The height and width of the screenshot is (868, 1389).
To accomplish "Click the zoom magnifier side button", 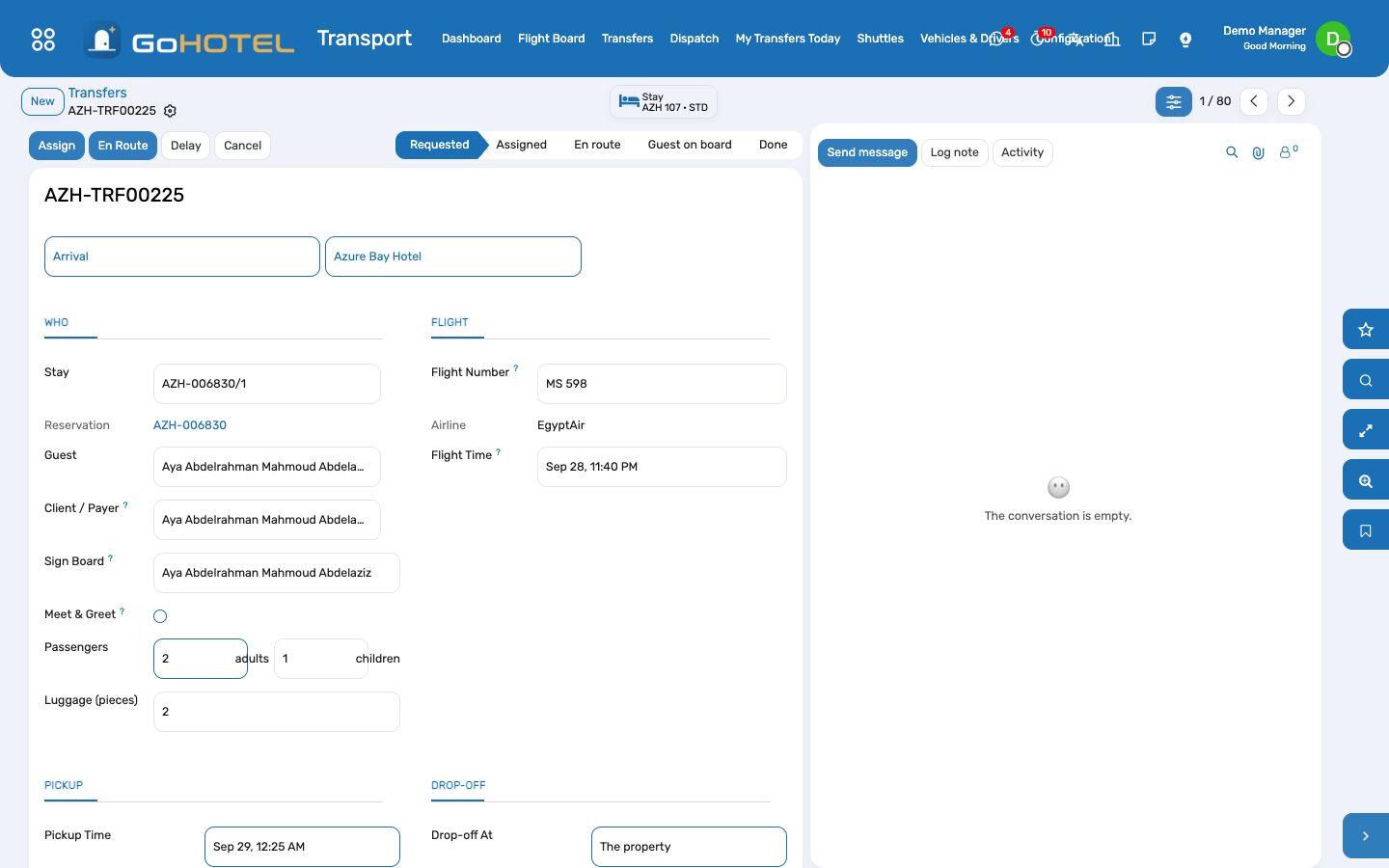I will (x=1366, y=480).
